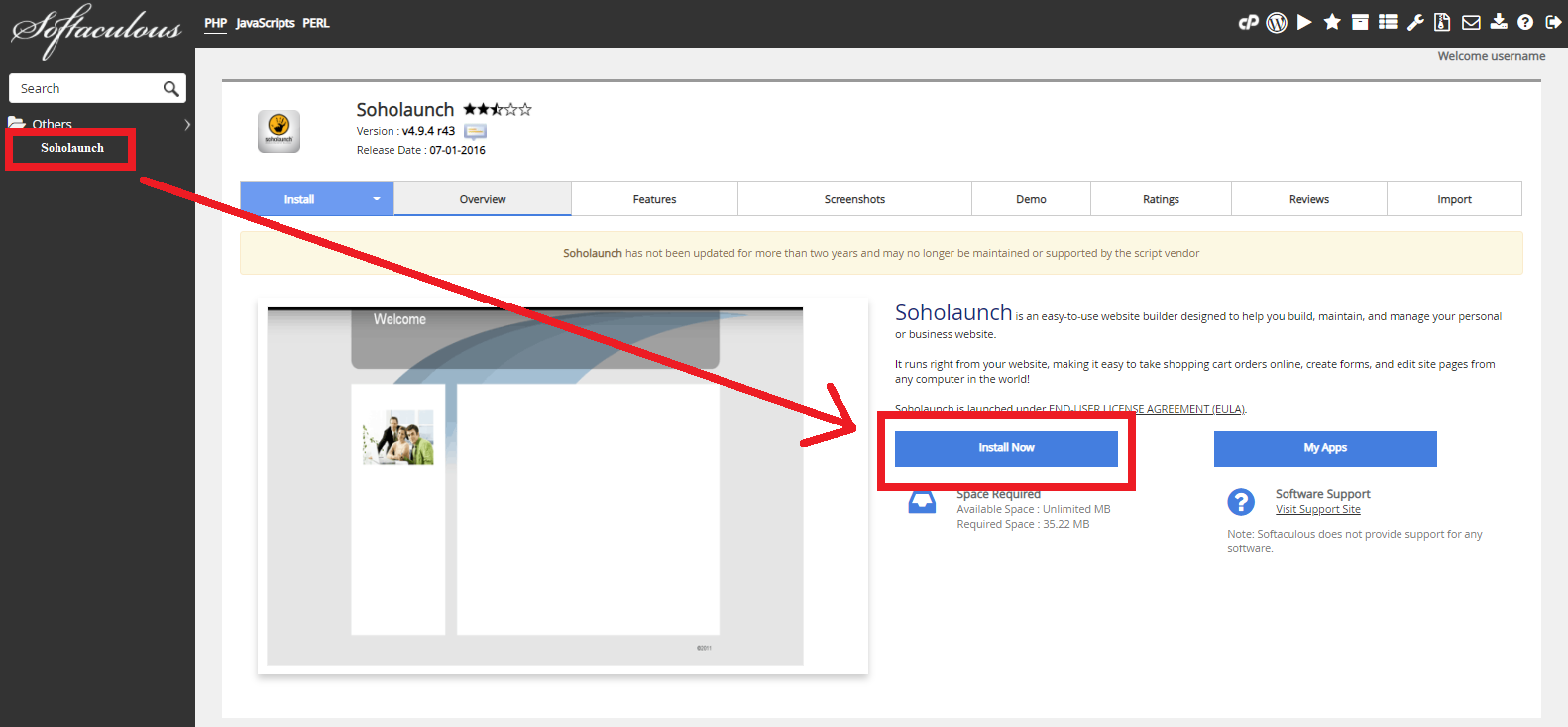The width and height of the screenshot is (1568, 727).
Task: Open the cPanel control panel icon
Action: 1248,22
